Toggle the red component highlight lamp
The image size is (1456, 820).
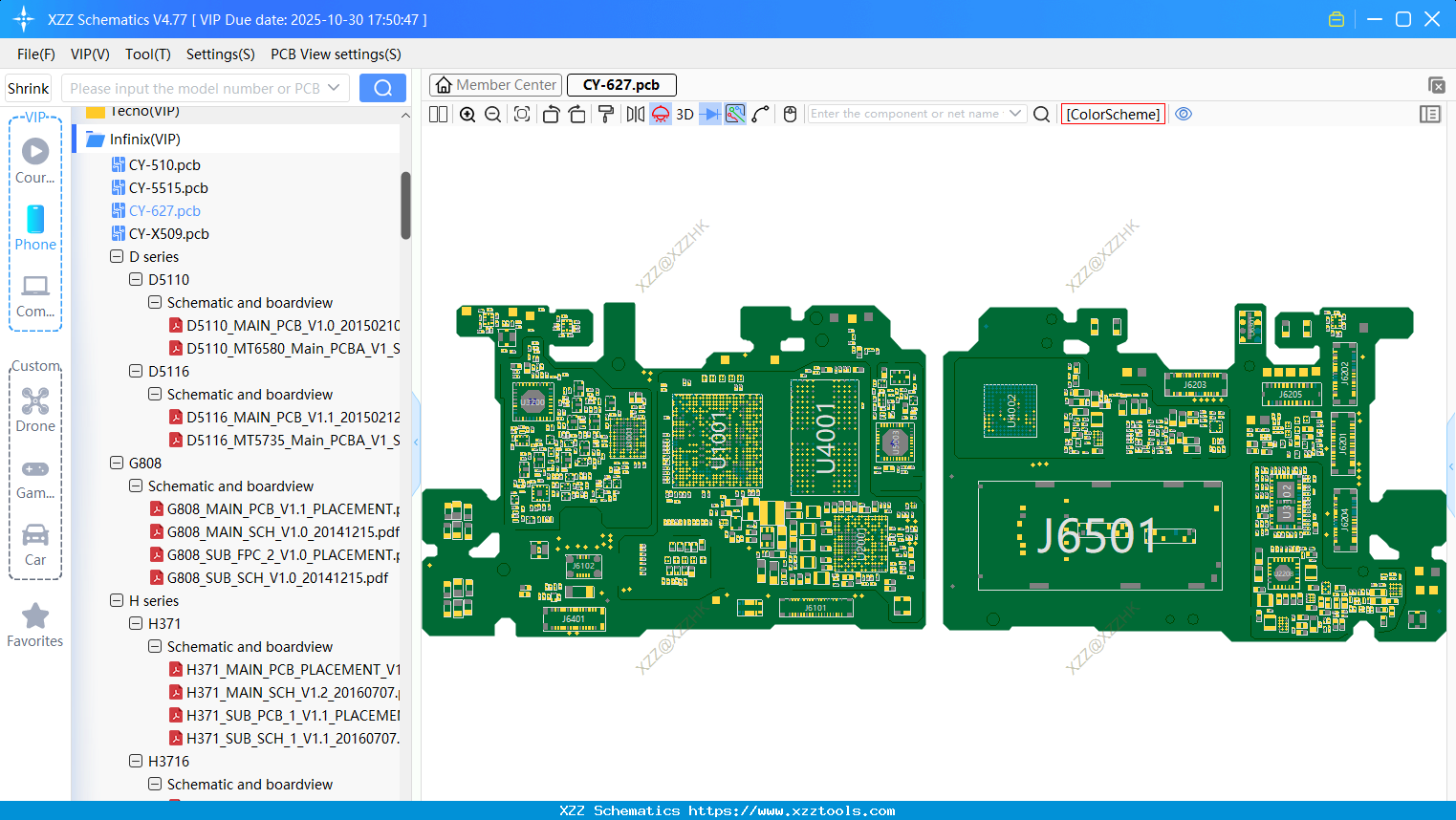(x=659, y=114)
